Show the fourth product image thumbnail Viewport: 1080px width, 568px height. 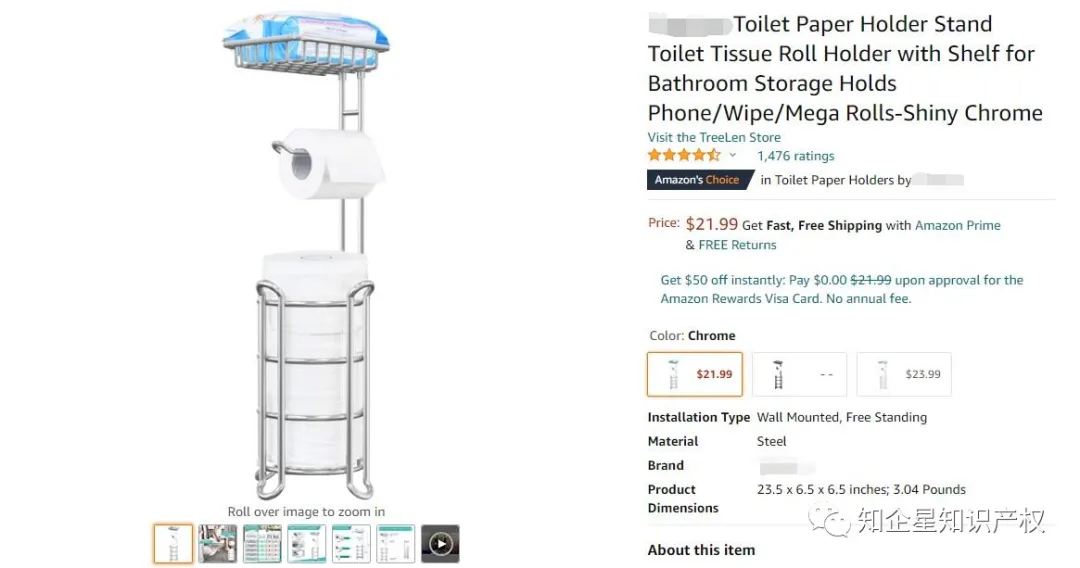point(307,543)
